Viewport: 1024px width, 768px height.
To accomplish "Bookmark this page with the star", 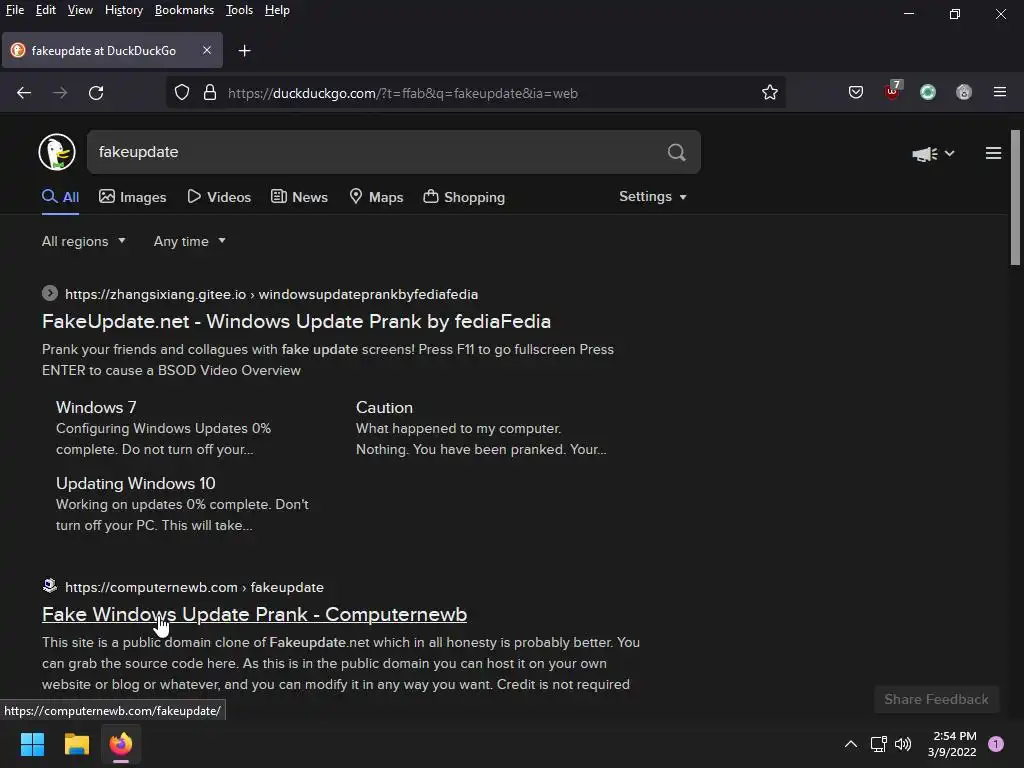I will coord(770,93).
